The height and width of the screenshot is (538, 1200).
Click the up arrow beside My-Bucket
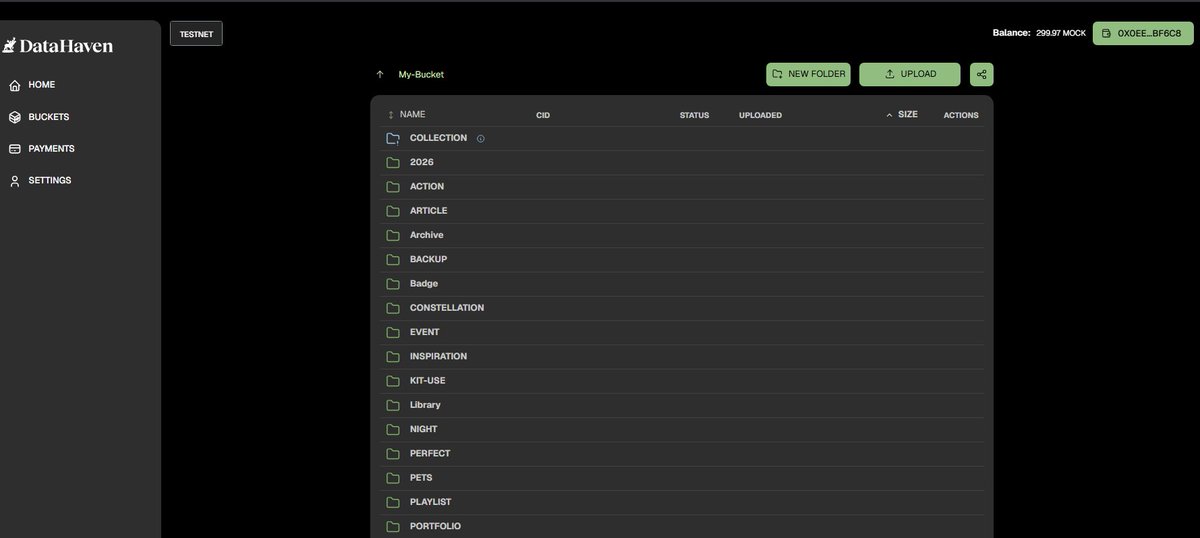380,74
